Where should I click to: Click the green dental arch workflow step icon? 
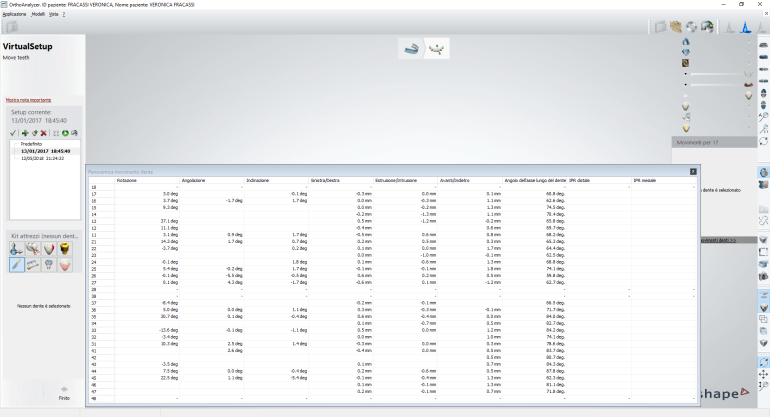435,46
